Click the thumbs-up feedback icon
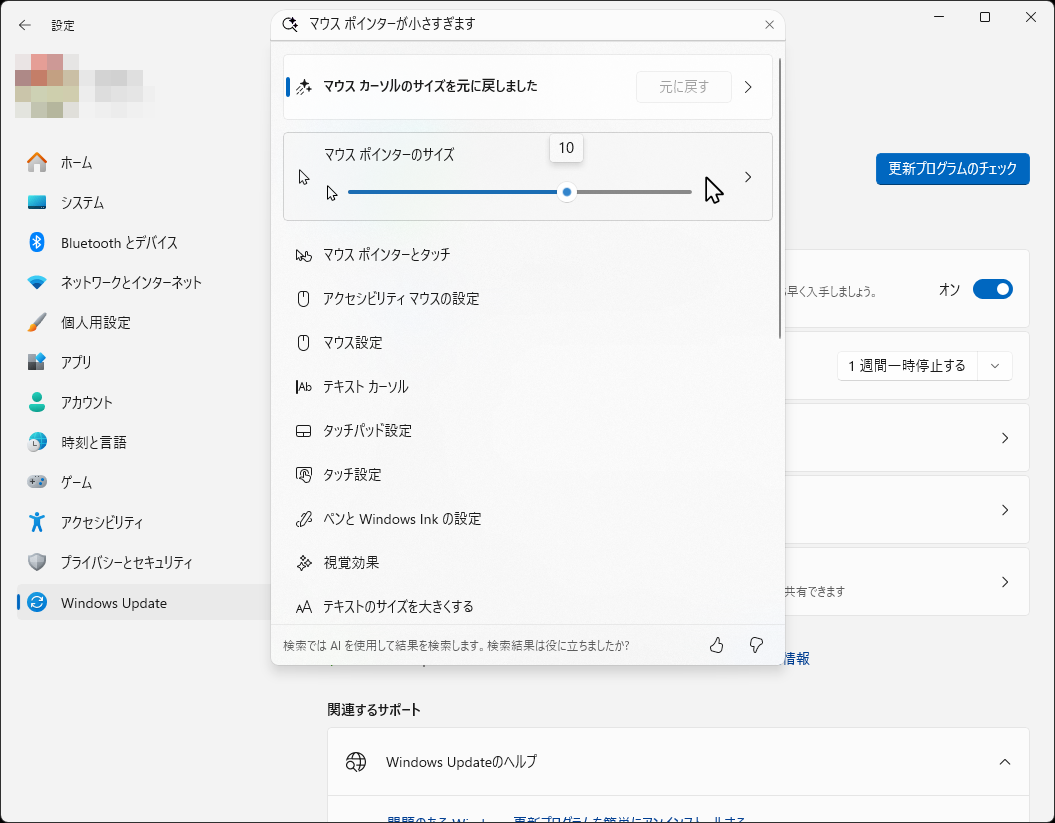The image size is (1055, 823). click(x=716, y=645)
